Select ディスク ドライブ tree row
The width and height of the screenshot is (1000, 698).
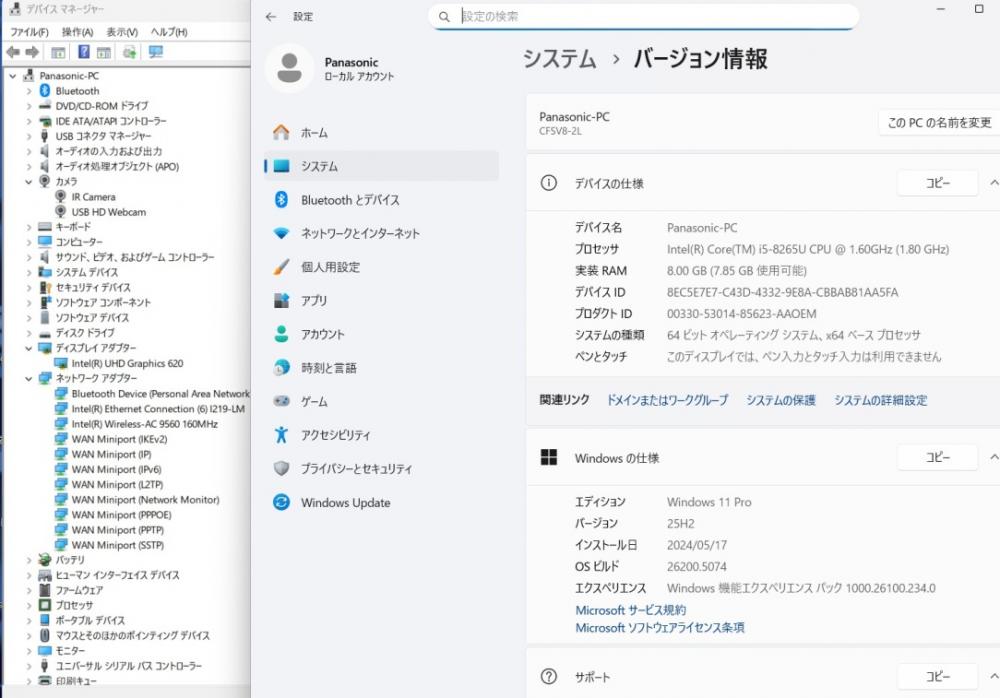point(85,333)
